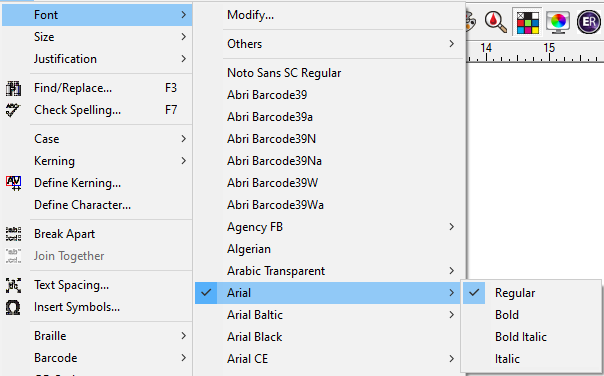Click the Insert Symbols omega icon

13,307
